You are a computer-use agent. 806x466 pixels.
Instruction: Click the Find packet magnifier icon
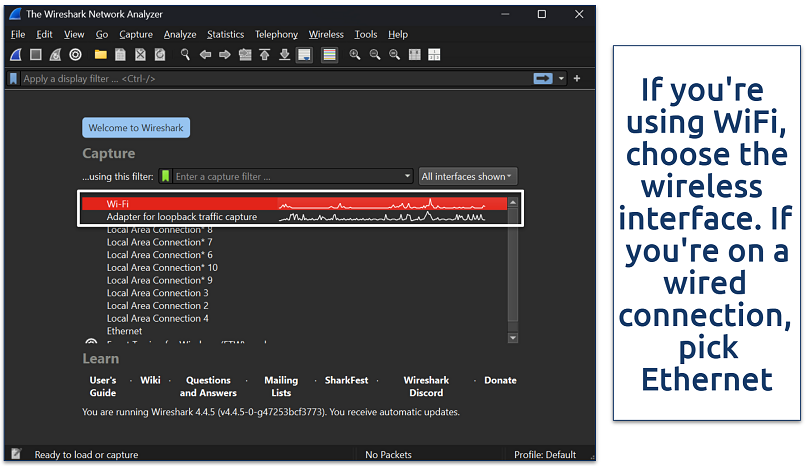[x=184, y=54]
